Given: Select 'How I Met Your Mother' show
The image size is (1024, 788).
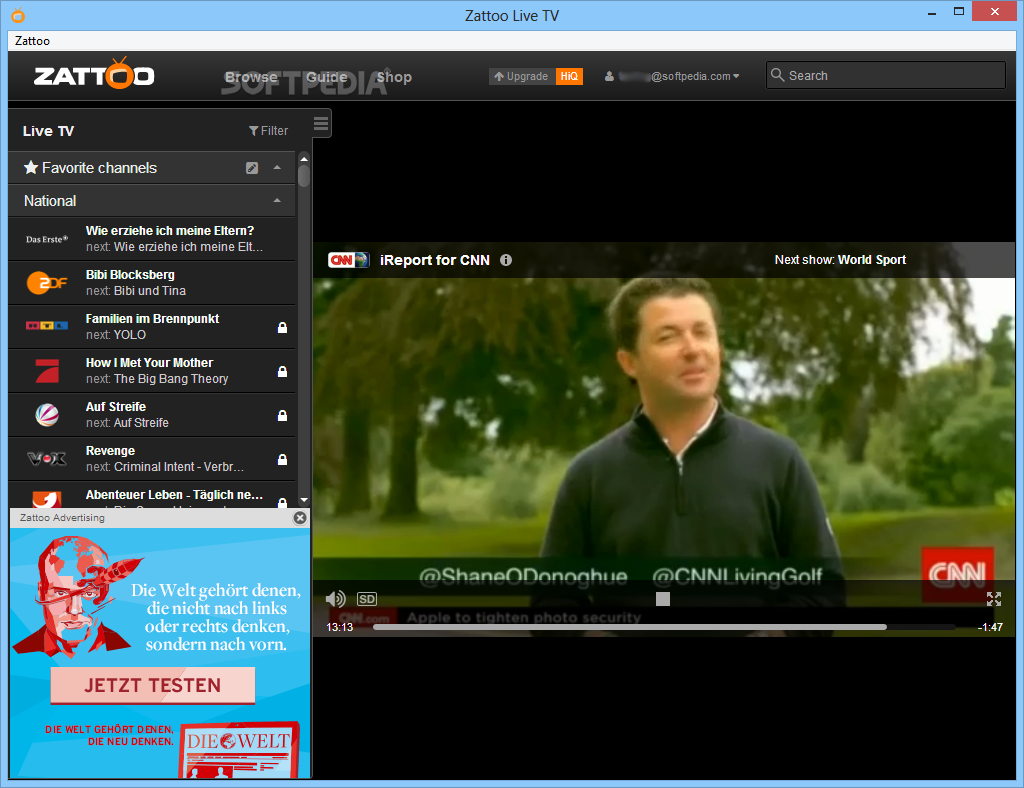Looking at the screenshot, I should (149, 362).
